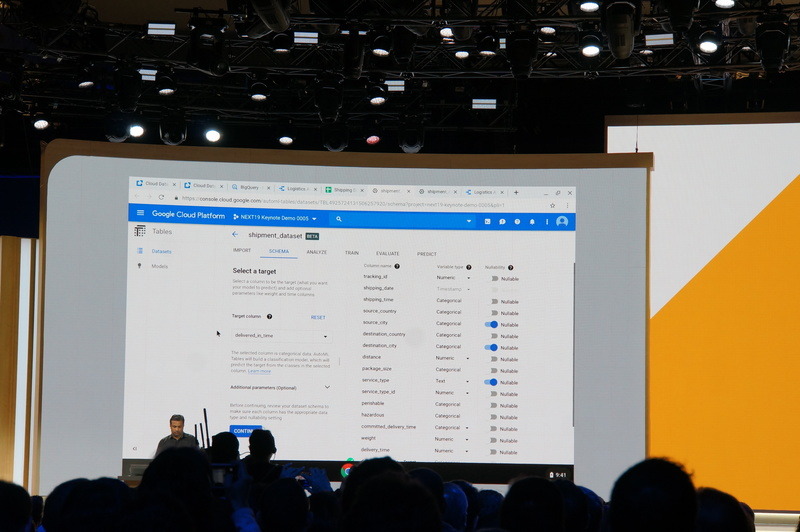Open the three-dot settings menu in header
800x532 pixels.
point(546,222)
